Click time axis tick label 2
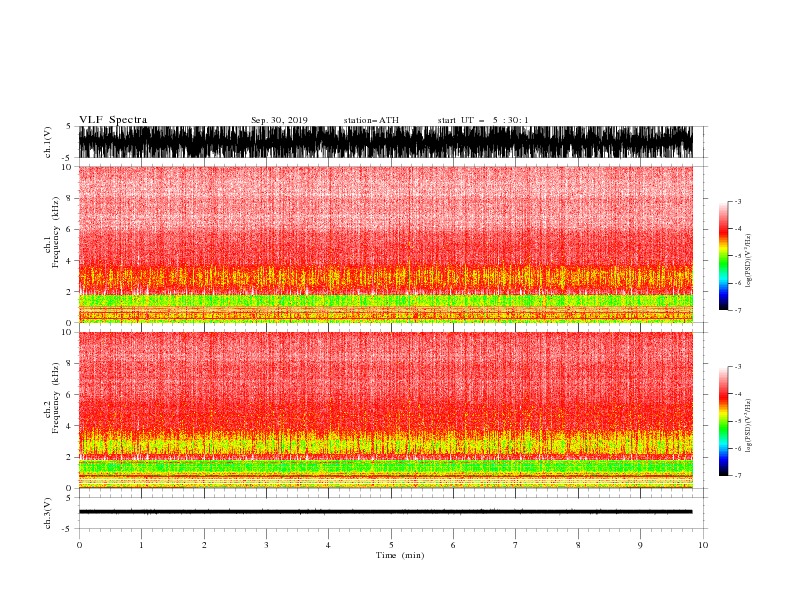The height and width of the screenshot is (612, 792). coord(204,545)
